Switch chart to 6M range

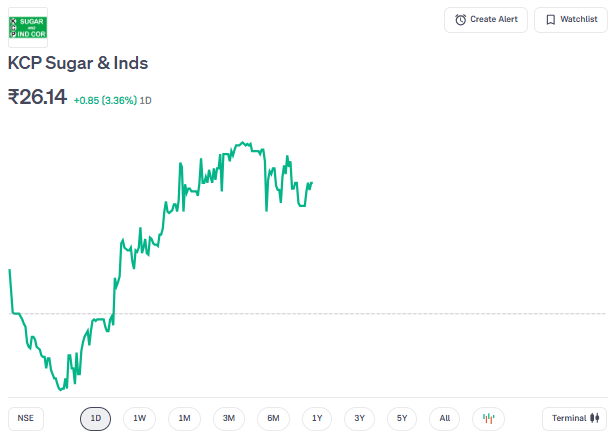pyautogui.click(x=273, y=418)
